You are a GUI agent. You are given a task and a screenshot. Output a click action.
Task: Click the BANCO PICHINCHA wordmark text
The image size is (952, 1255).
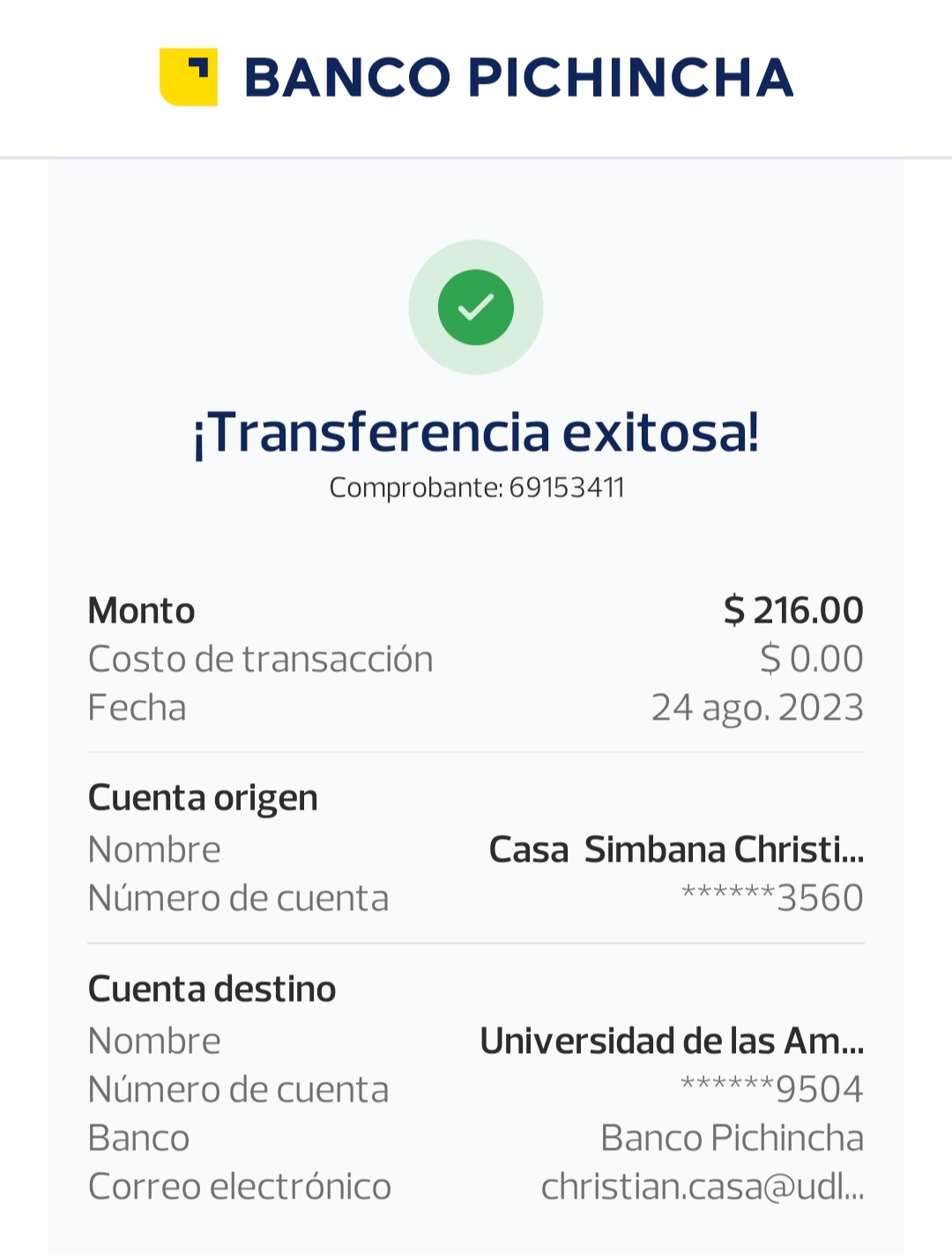[518, 78]
